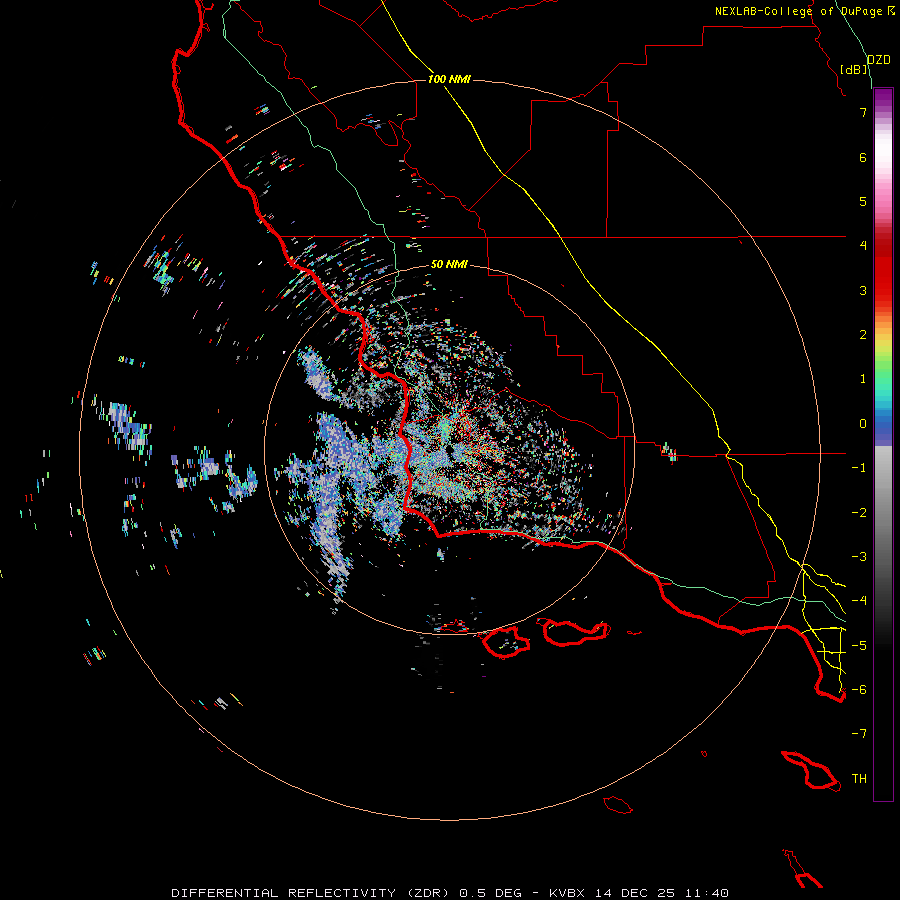Click the 7 value on the color scale
The height and width of the screenshot is (900, 900).
(863, 112)
